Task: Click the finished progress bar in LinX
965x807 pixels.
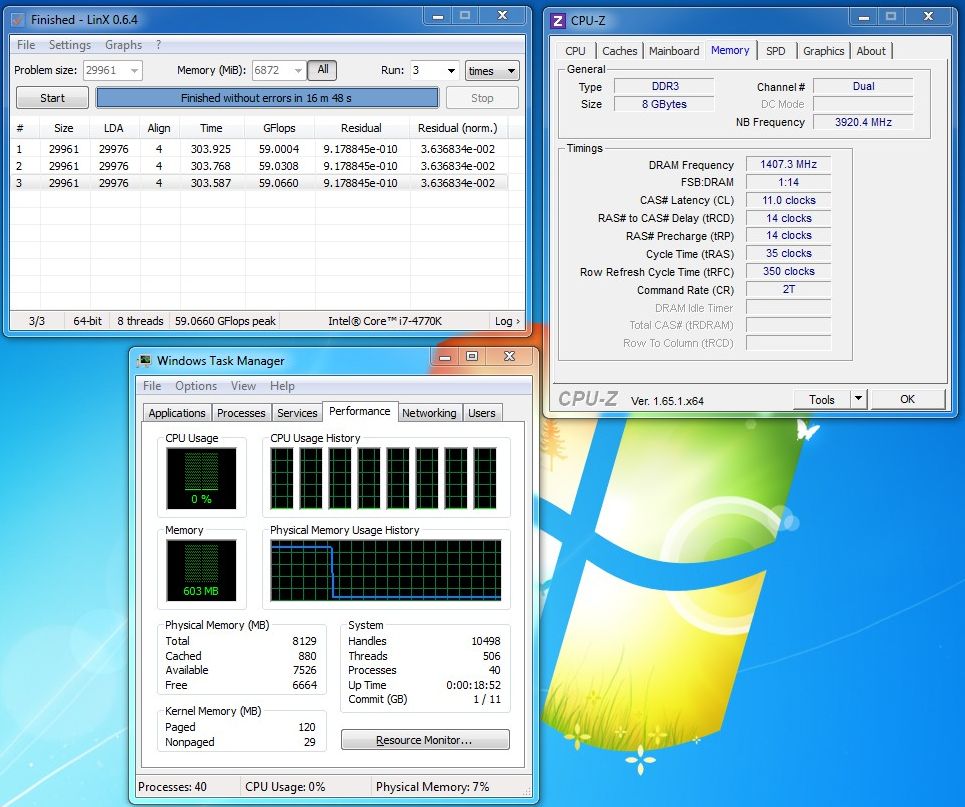Action: coord(267,98)
